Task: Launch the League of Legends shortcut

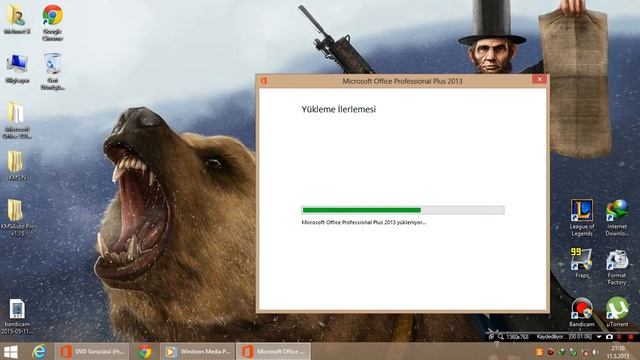Action: point(582,218)
